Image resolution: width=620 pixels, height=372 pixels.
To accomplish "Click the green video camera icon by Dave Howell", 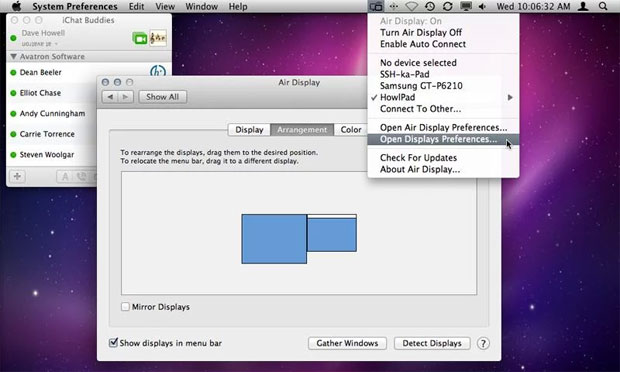I will pos(140,38).
